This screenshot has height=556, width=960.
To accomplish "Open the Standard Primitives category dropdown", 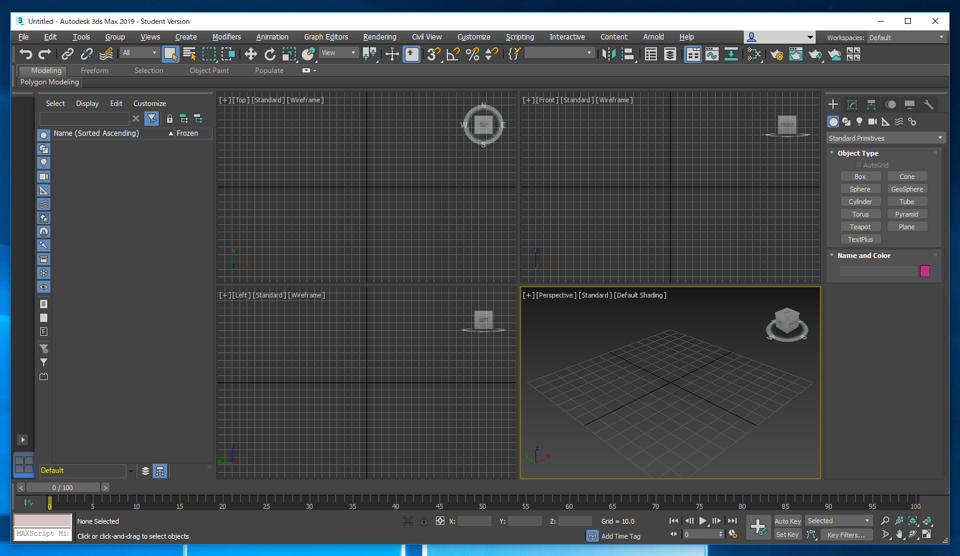I will pyautogui.click(x=885, y=138).
